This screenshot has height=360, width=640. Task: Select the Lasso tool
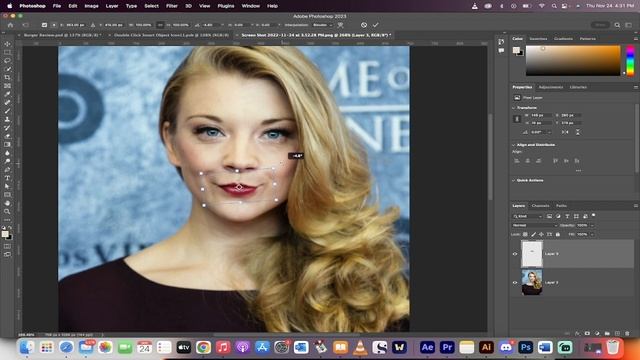pos(7,60)
